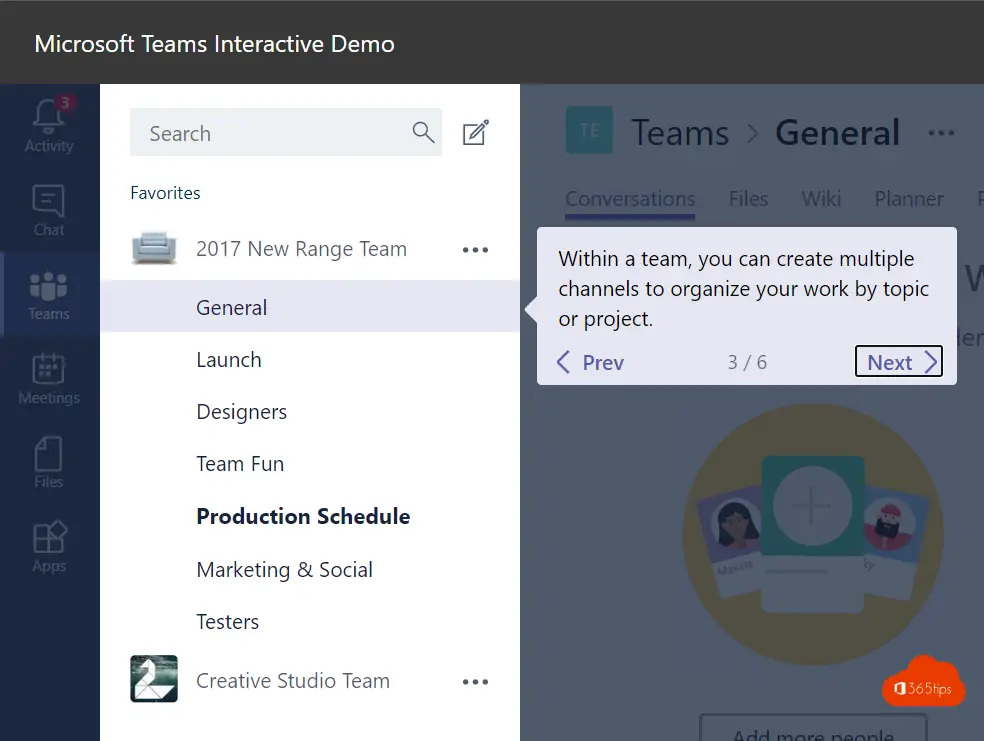Switch to the Planner tab

click(x=909, y=199)
